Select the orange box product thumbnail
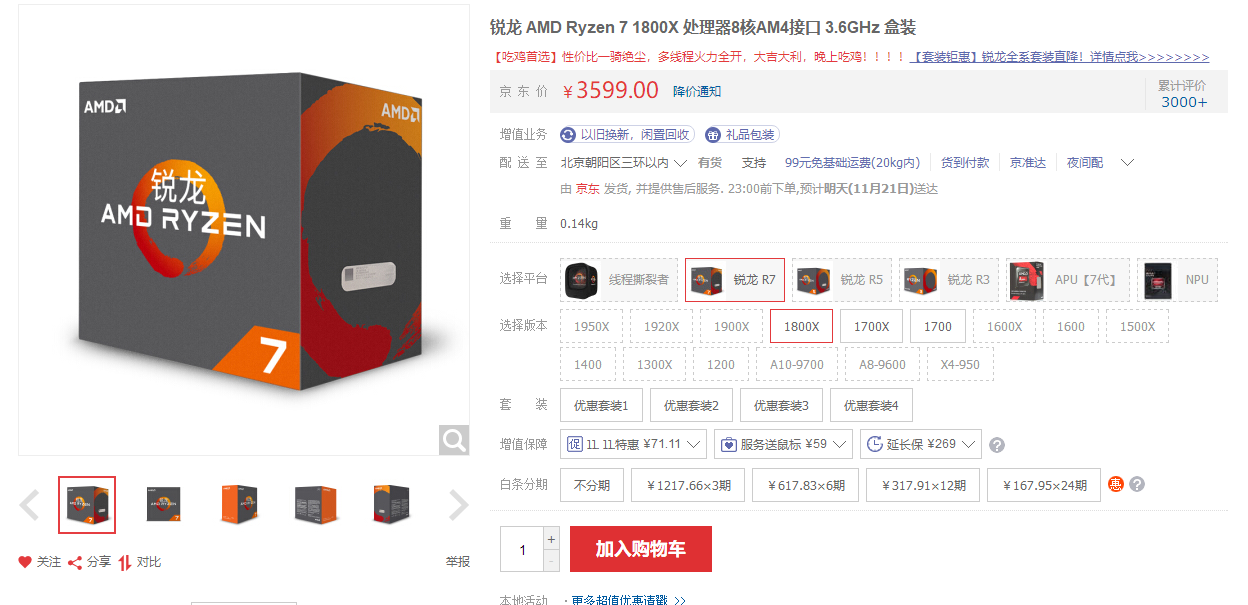Screen dimensions: 1248x605 [x=240, y=505]
